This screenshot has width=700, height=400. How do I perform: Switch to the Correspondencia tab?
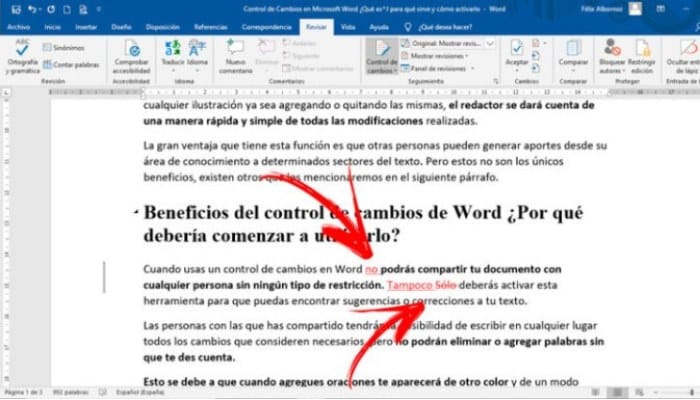coord(267,27)
